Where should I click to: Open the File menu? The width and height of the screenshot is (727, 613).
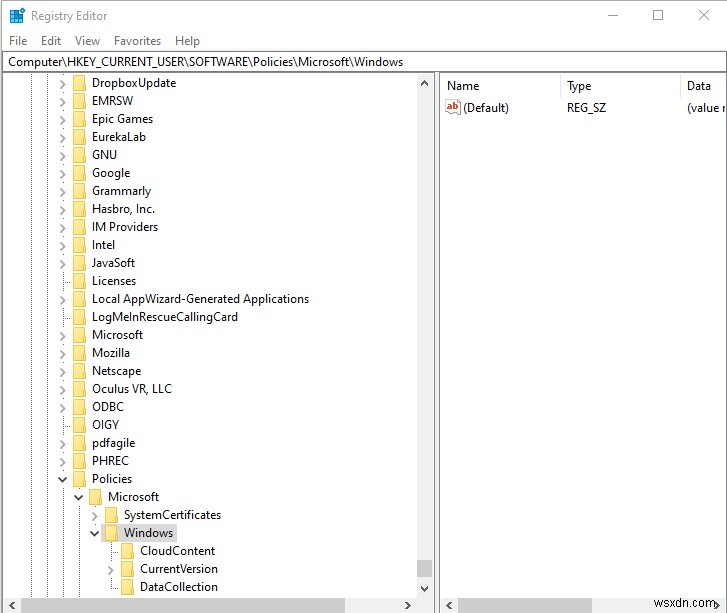click(x=18, y=41)
